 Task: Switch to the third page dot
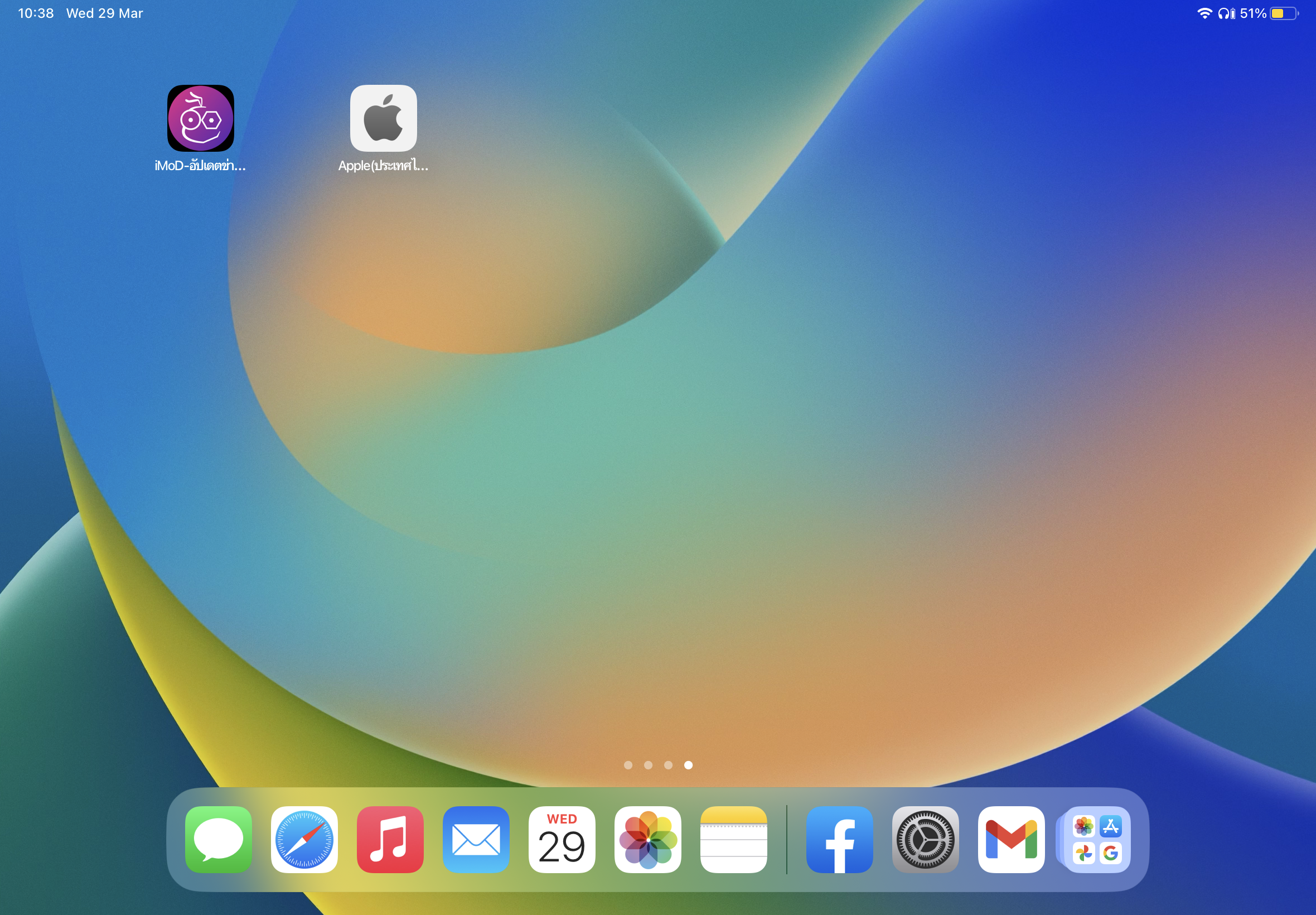[x=668, y=765]
